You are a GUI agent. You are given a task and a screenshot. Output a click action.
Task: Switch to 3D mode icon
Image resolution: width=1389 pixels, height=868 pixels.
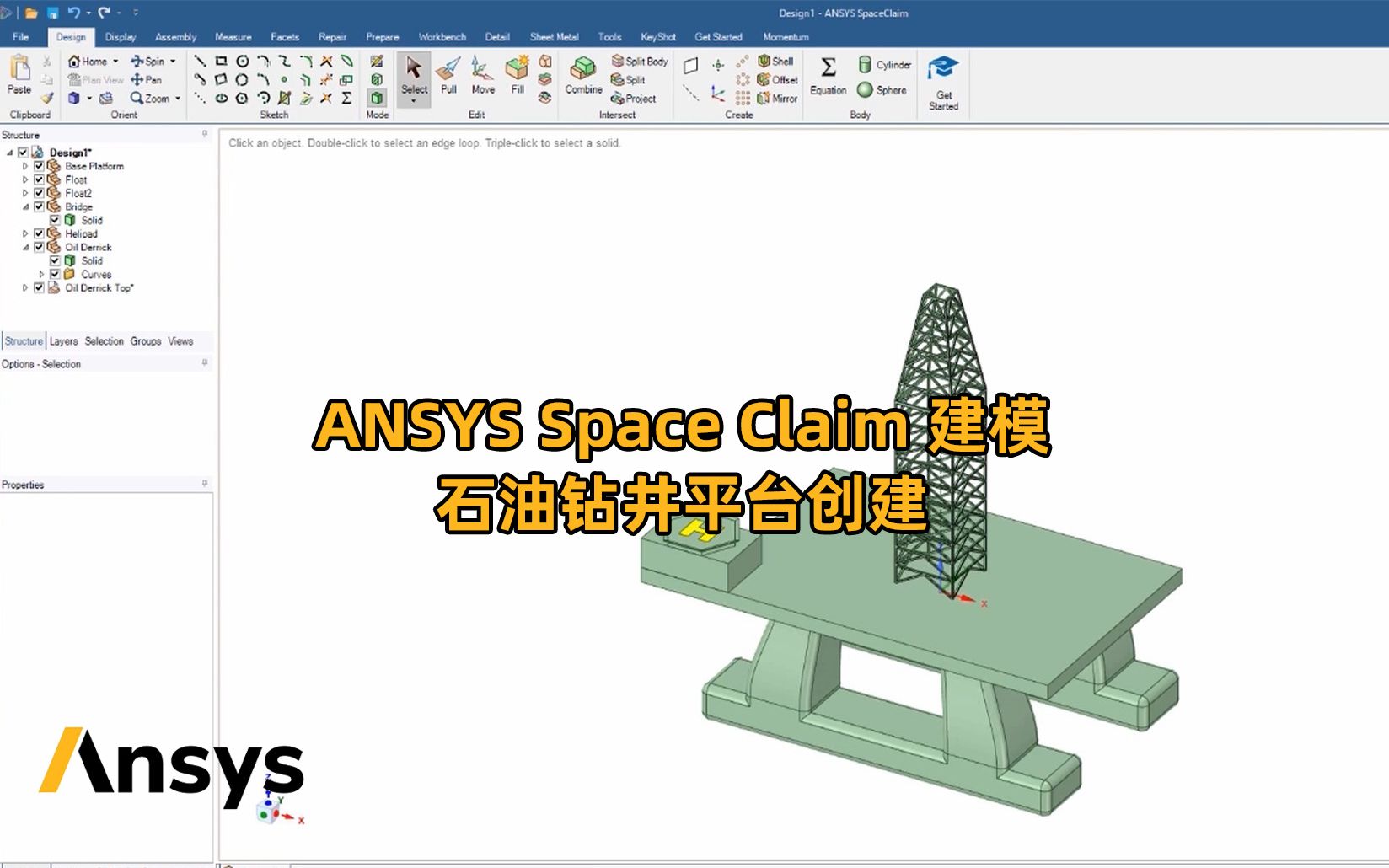377,98
